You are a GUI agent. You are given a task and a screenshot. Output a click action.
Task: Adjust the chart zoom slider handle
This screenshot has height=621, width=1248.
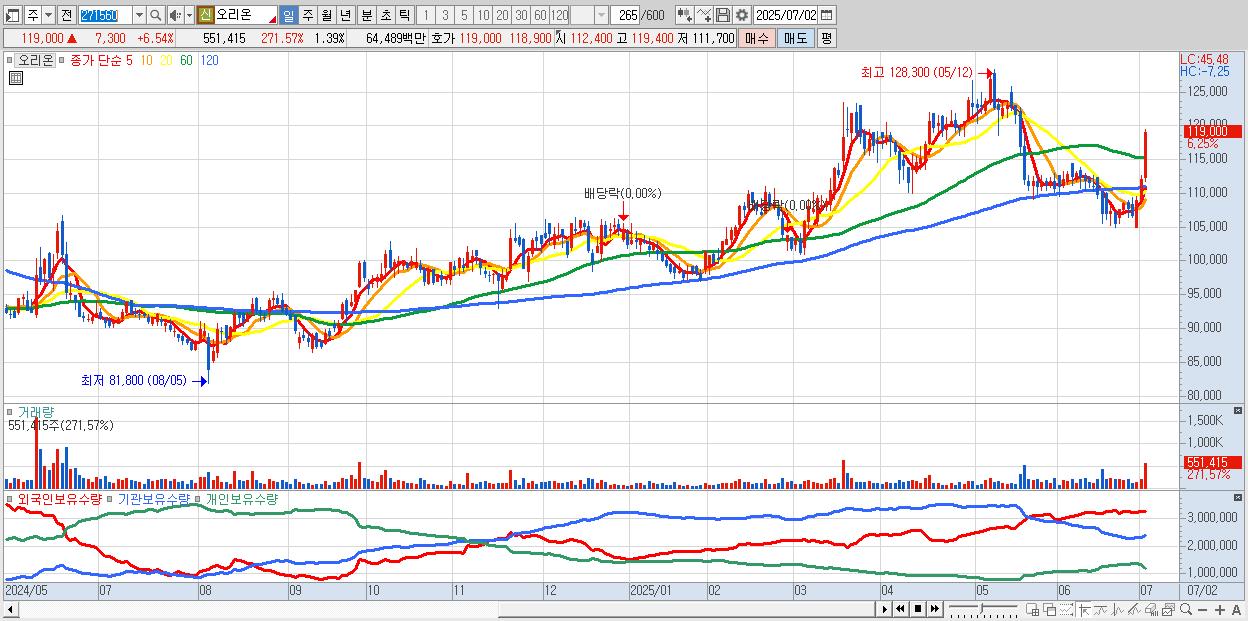(982, 608)
